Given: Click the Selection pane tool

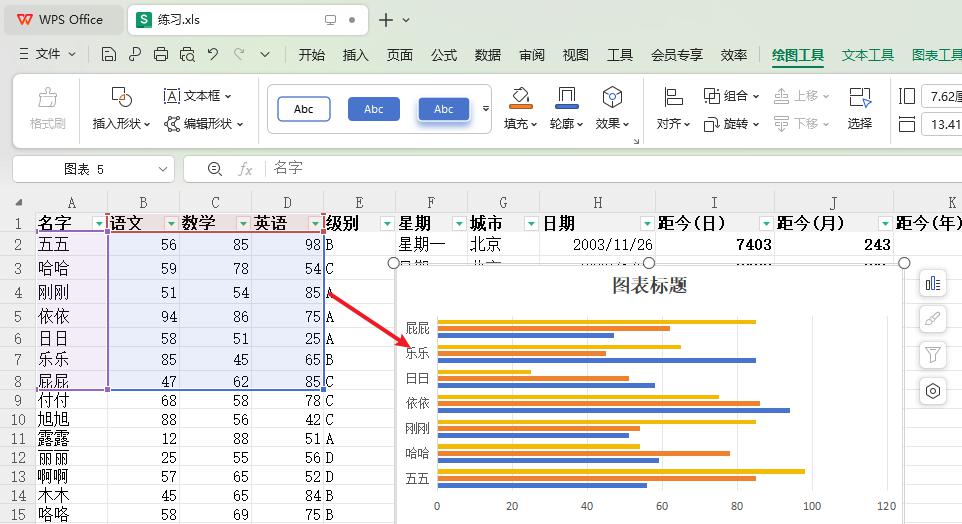Looking at the screenshot, I should coord(860,109).
